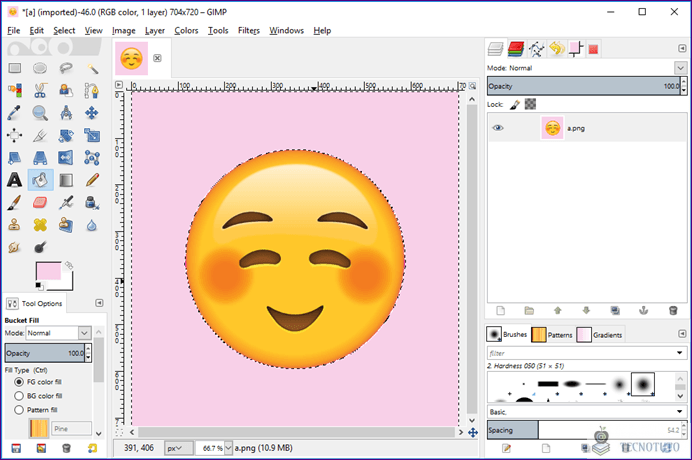Select the Airbrush tool
Screen dimensions: 692x460
pyautogui.click(x=66, y=203)
